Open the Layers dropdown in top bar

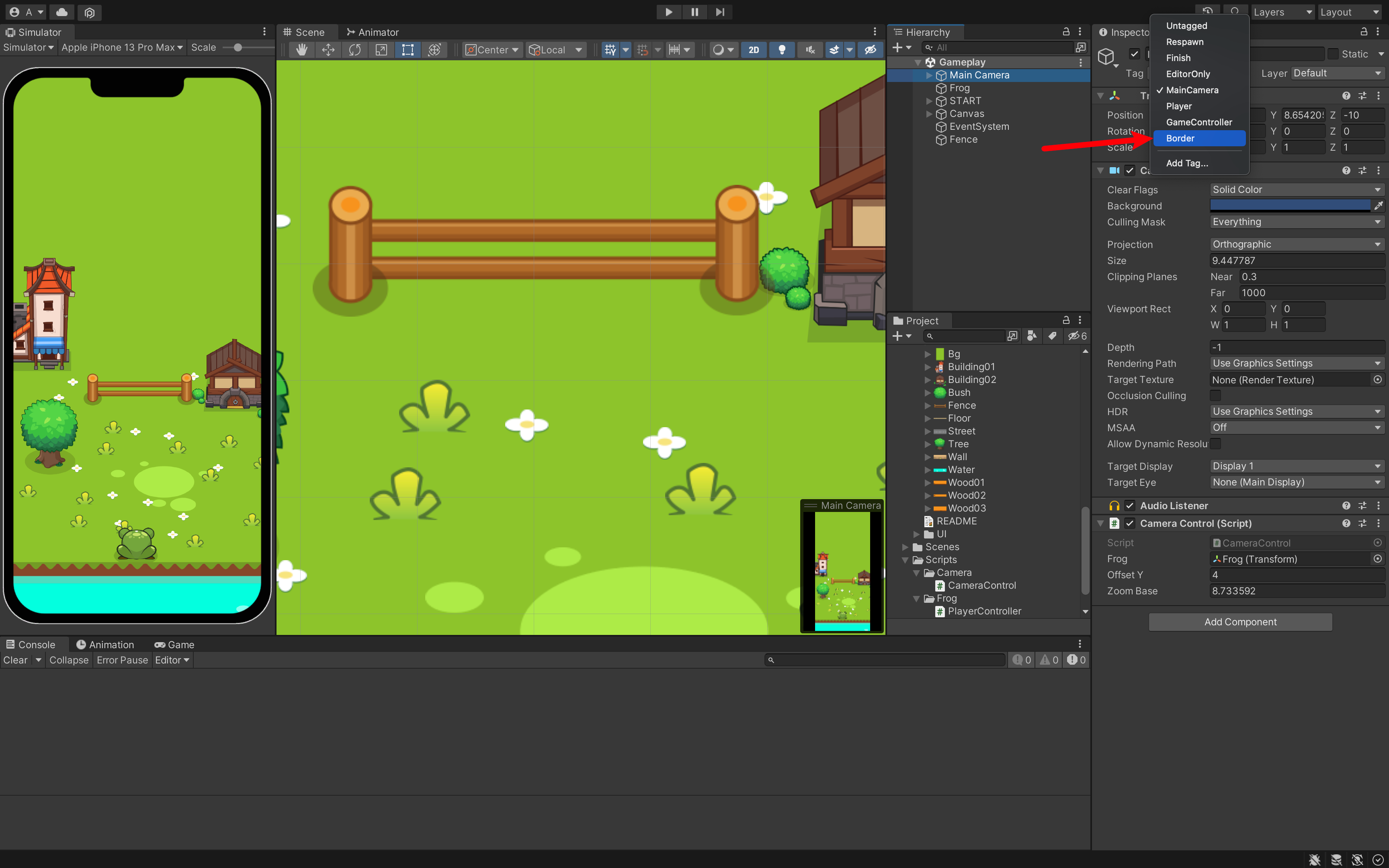1283,12
